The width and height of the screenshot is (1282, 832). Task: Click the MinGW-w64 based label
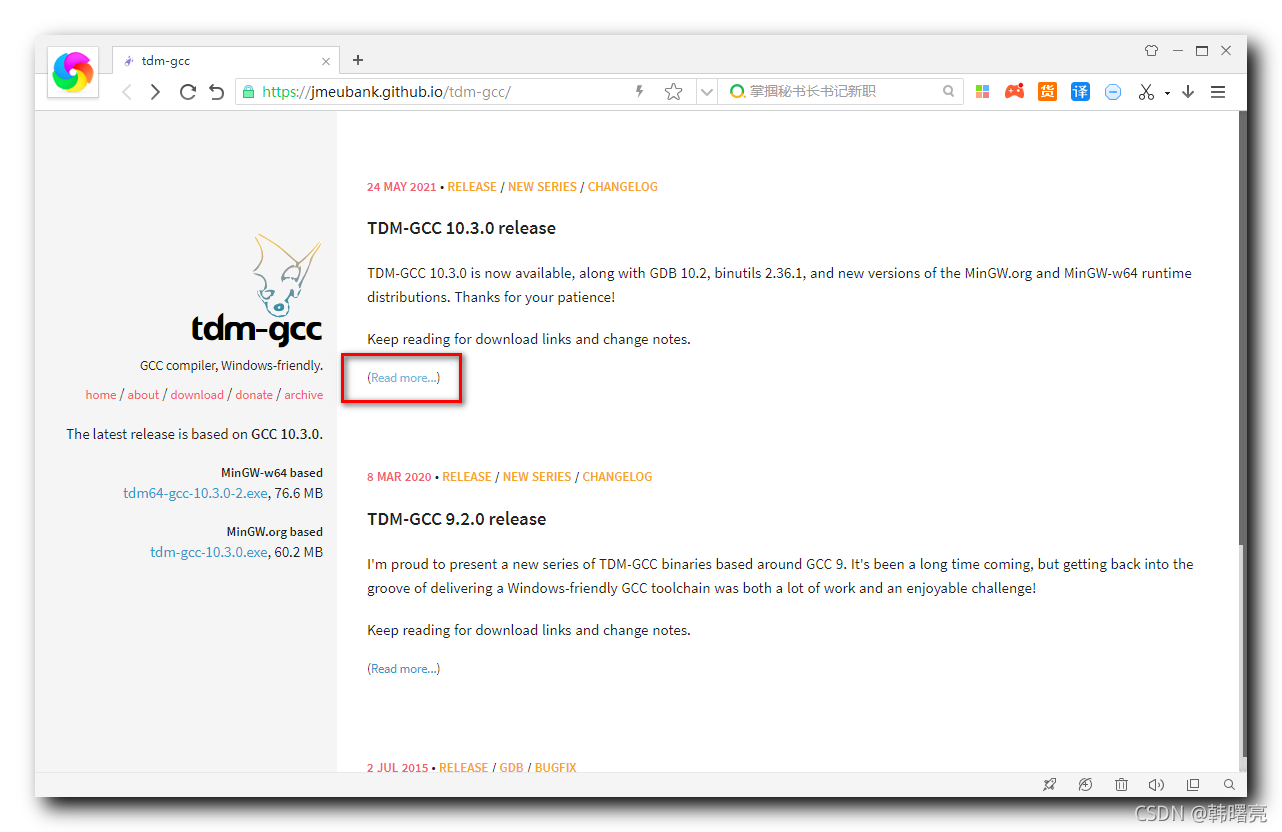272,473
